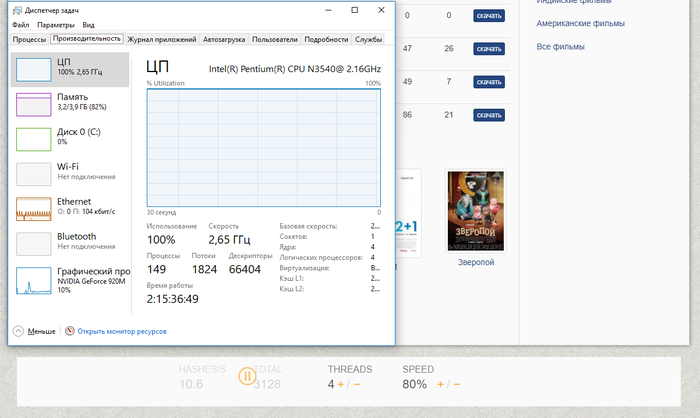
Task: Open Диск 0 (C:) performance graph
Action: point(33,139)
